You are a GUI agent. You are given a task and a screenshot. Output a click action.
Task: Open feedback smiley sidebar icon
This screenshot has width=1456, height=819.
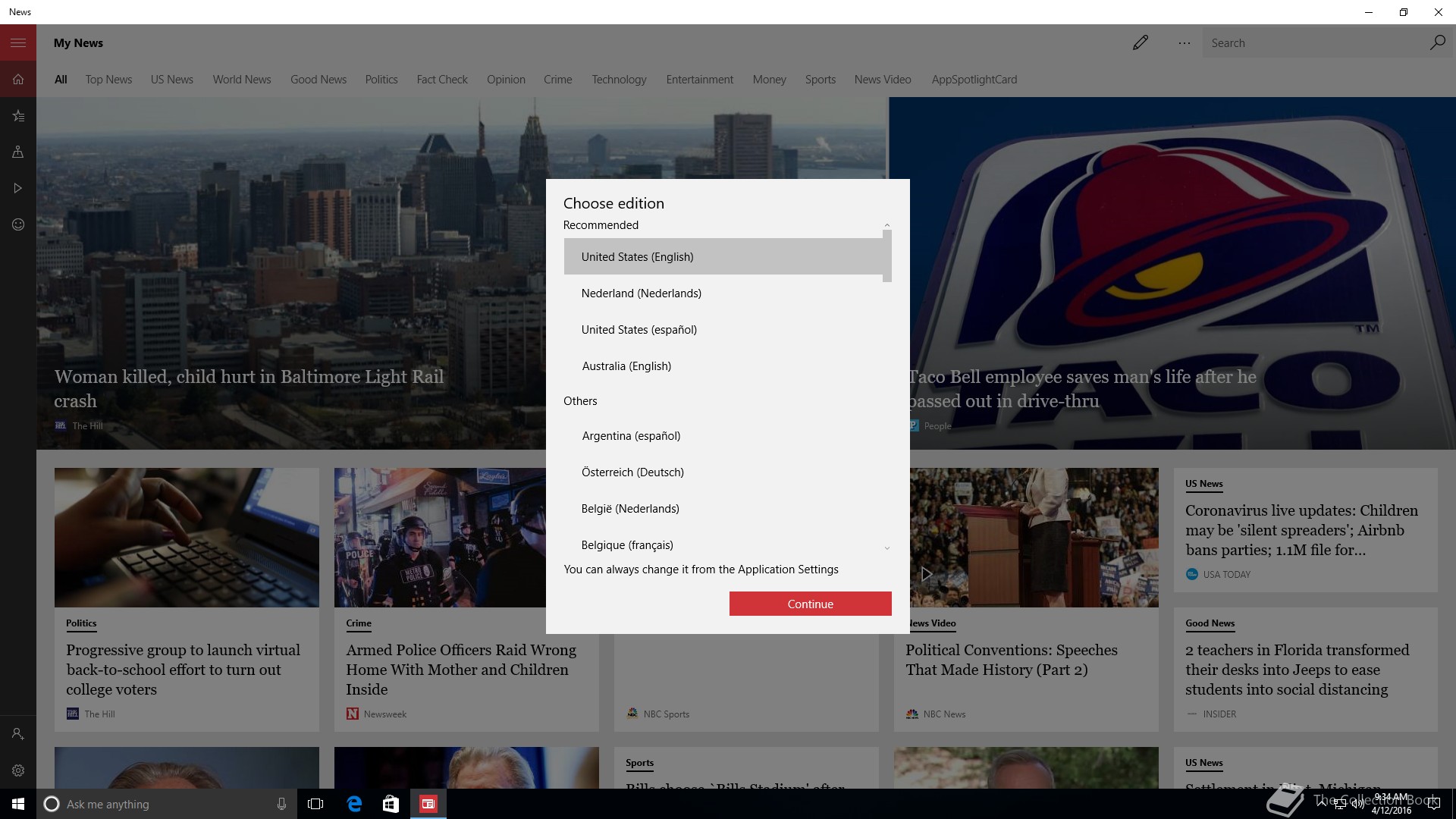point(18,224)
